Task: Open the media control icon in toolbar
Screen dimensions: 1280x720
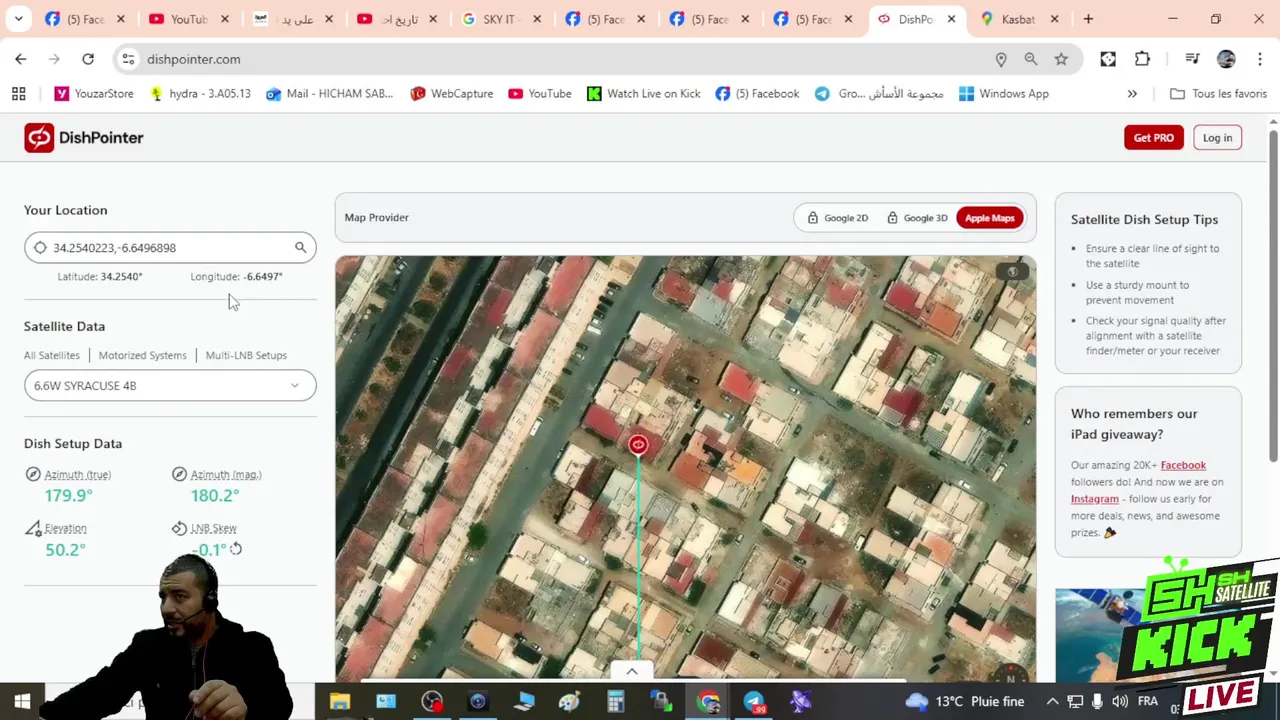Action: [1192, 59]
